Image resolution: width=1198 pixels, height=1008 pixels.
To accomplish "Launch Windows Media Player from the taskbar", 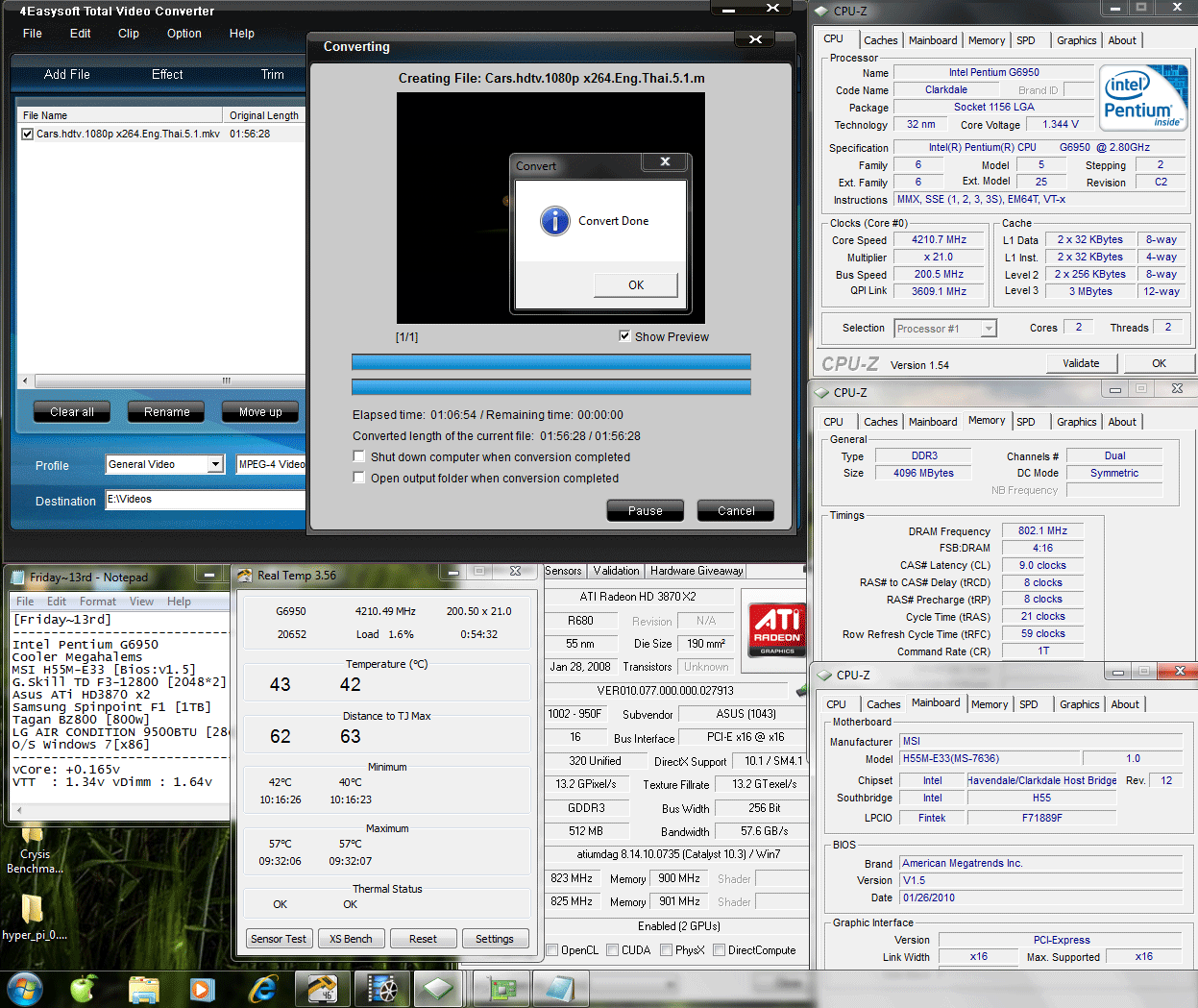I will [202, 989].
